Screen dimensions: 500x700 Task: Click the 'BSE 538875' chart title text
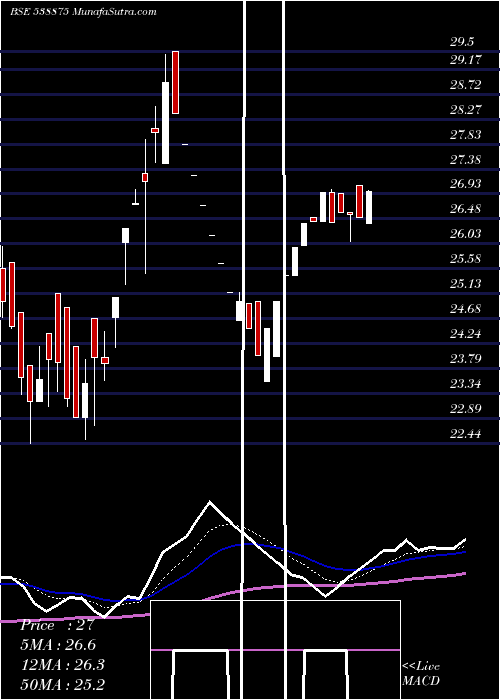[x=39, y=12]
